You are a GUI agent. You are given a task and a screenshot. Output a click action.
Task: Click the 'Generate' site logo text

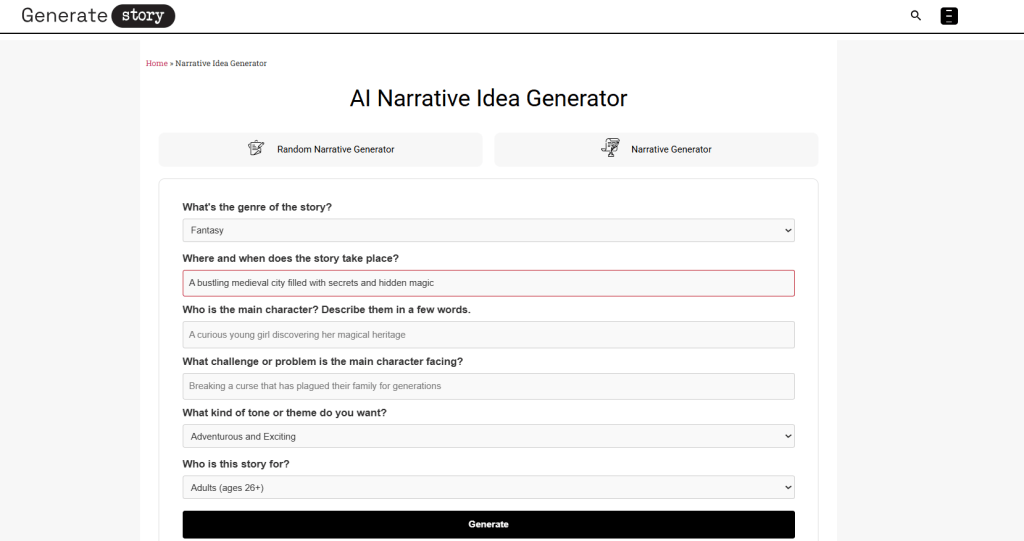tap(64, 16)
